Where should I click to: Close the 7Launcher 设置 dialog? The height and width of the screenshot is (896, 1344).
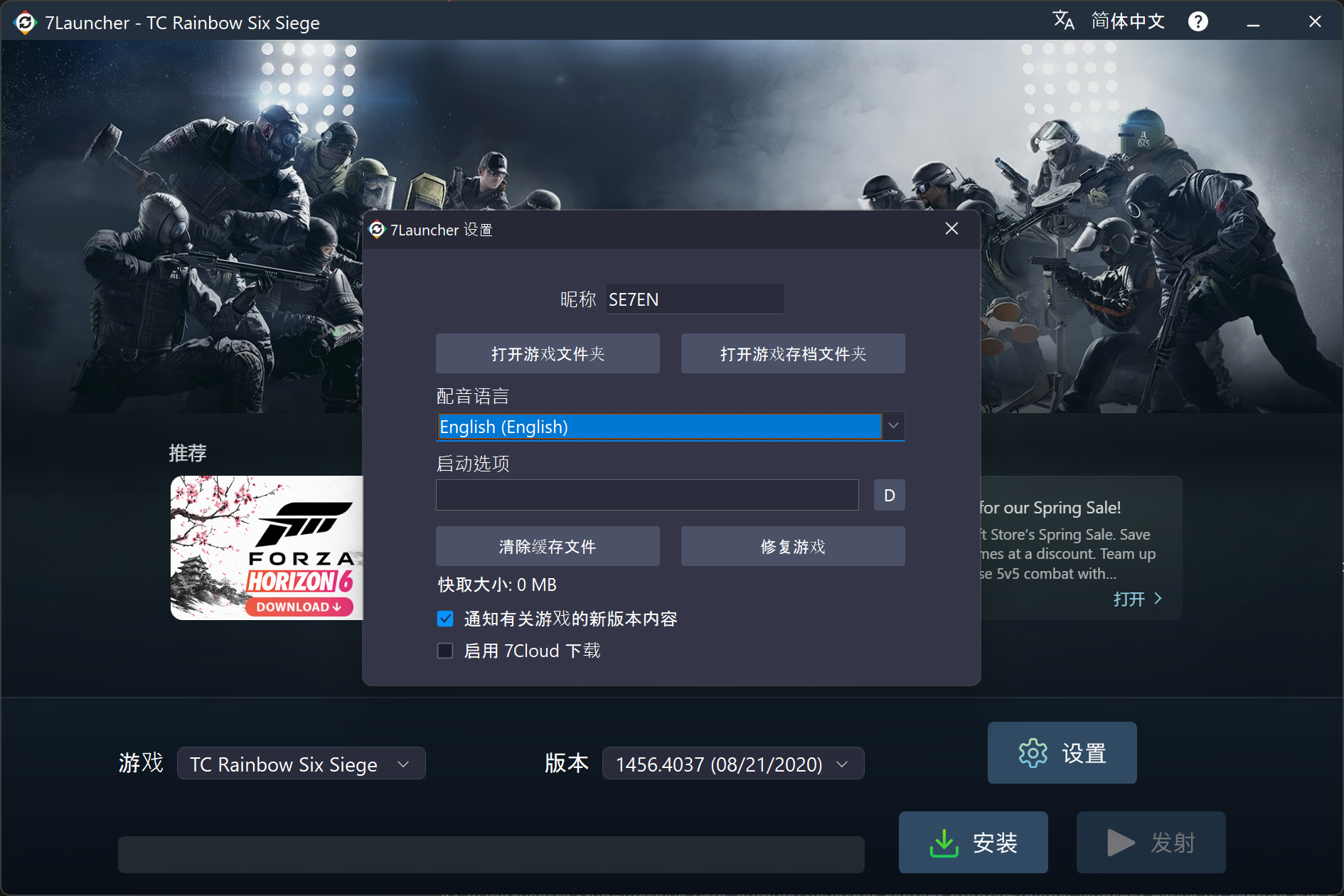tap(951, 228)
